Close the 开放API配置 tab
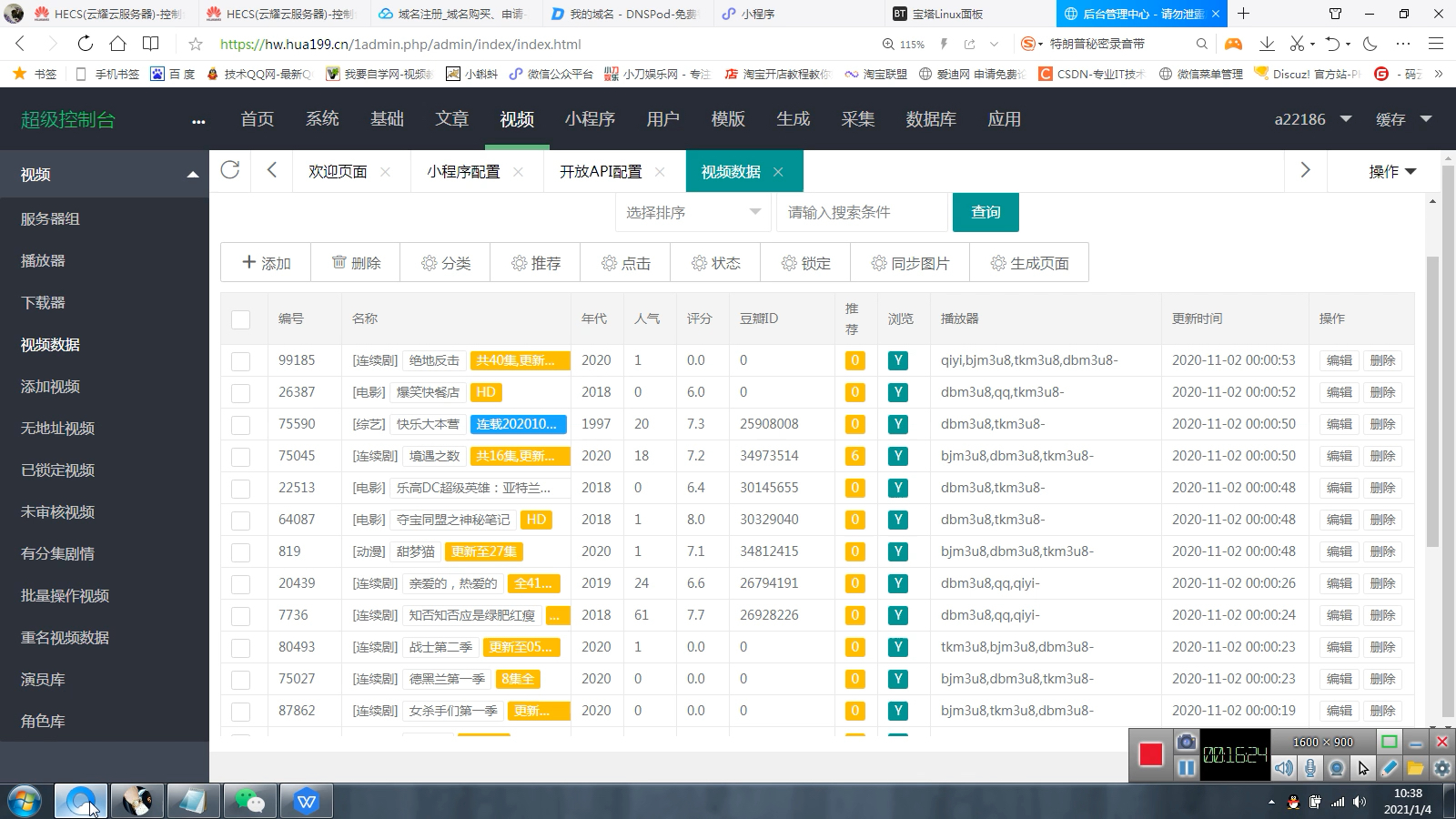 click(x=660, y=171)
